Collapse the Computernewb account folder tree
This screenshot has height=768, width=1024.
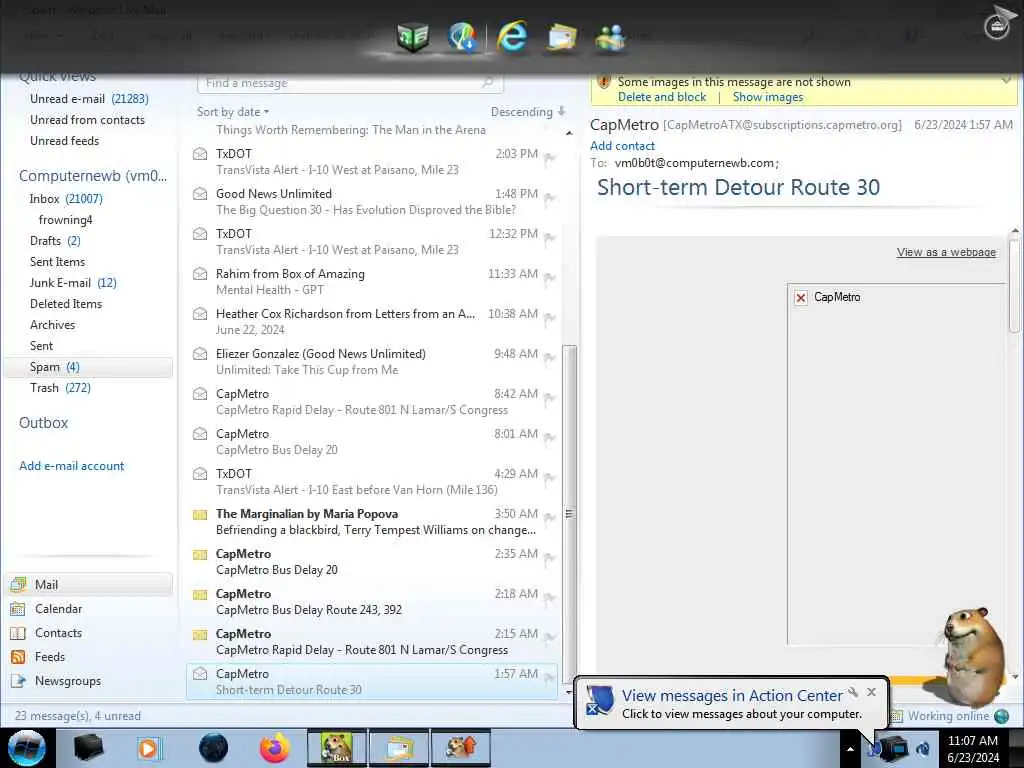93,176
